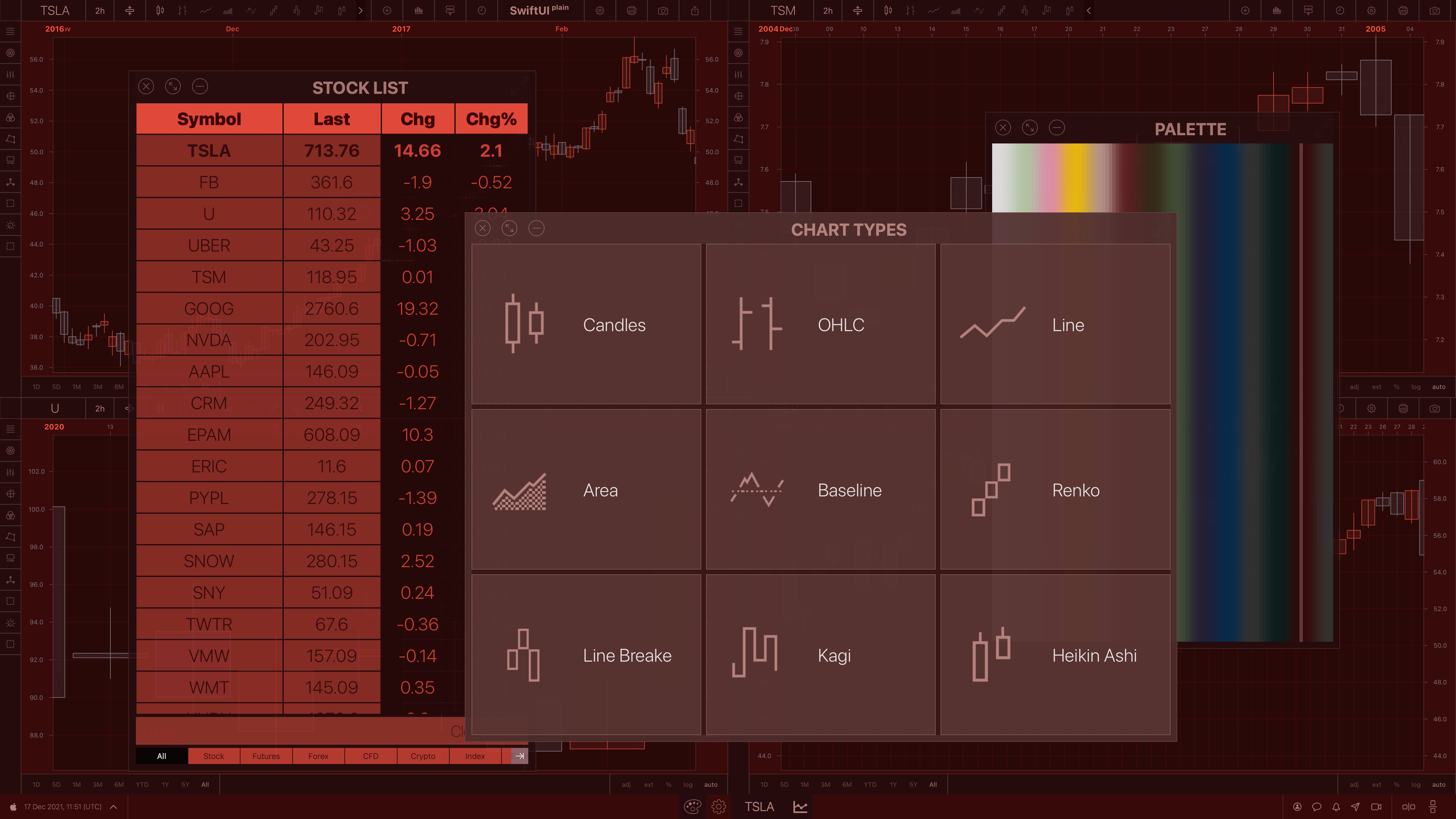The width and height of the screenshot is (1456, 819).
Task: Pick the yellow stripe in the palette
Action: (1075, 178)
